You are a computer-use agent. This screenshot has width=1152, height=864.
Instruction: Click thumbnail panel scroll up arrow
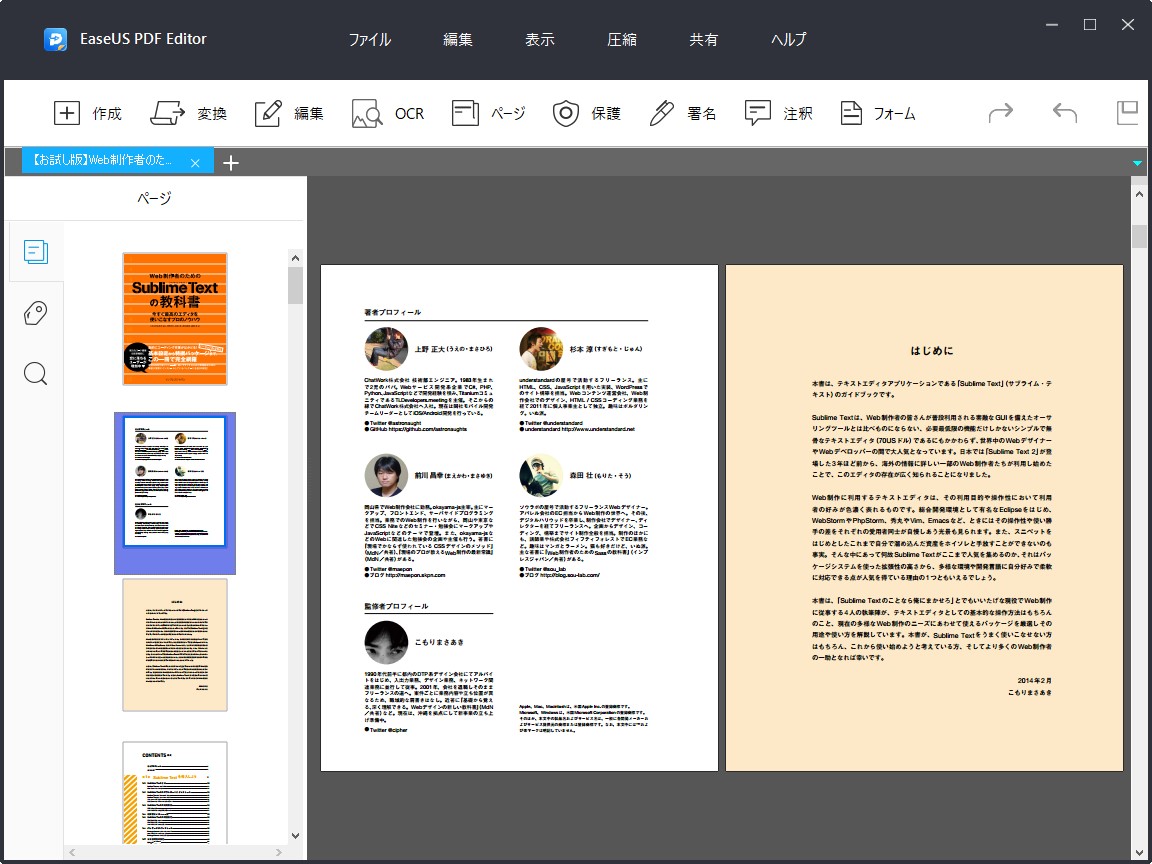(295, 258)
